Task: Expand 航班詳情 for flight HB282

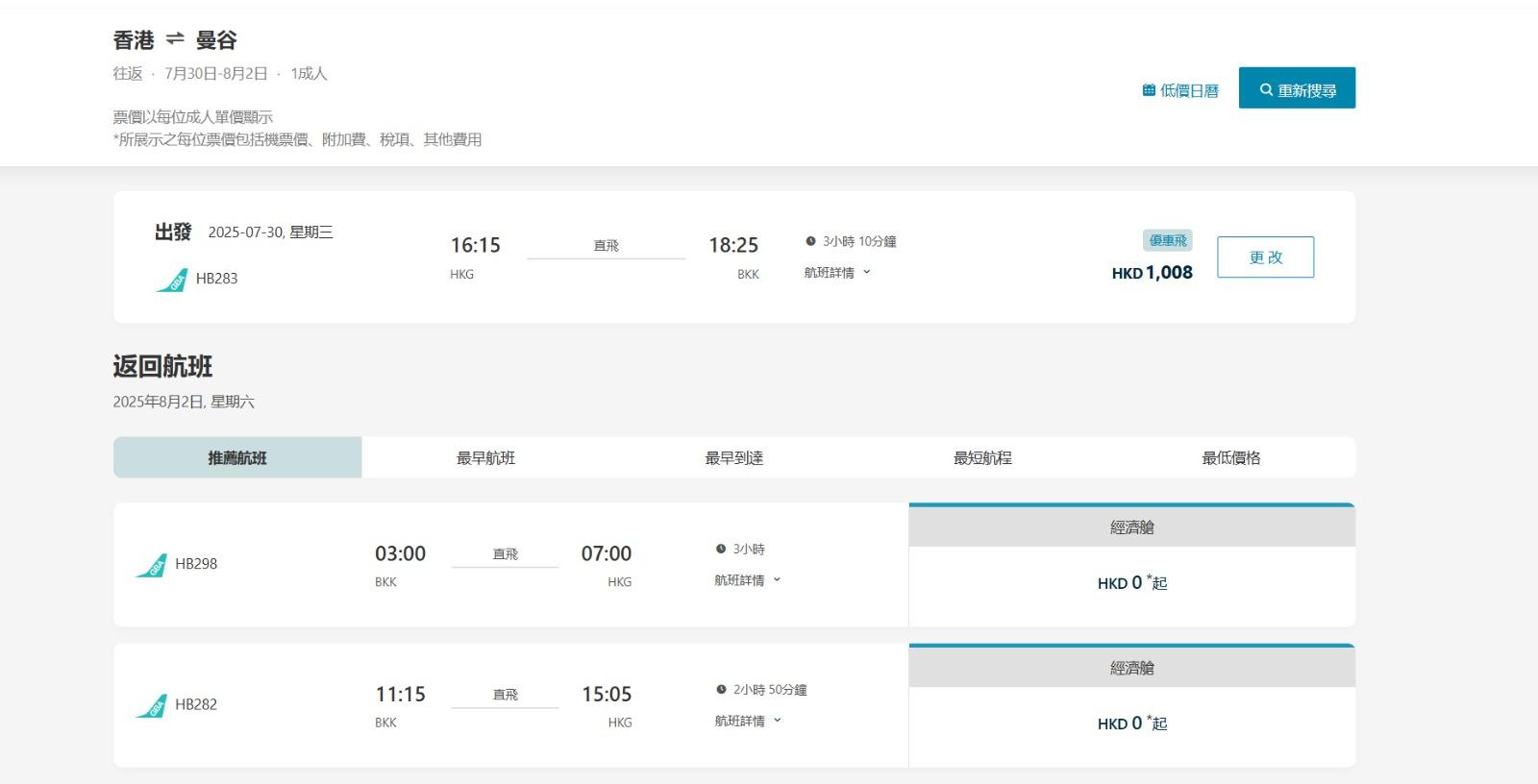Action: coord(748,721)
